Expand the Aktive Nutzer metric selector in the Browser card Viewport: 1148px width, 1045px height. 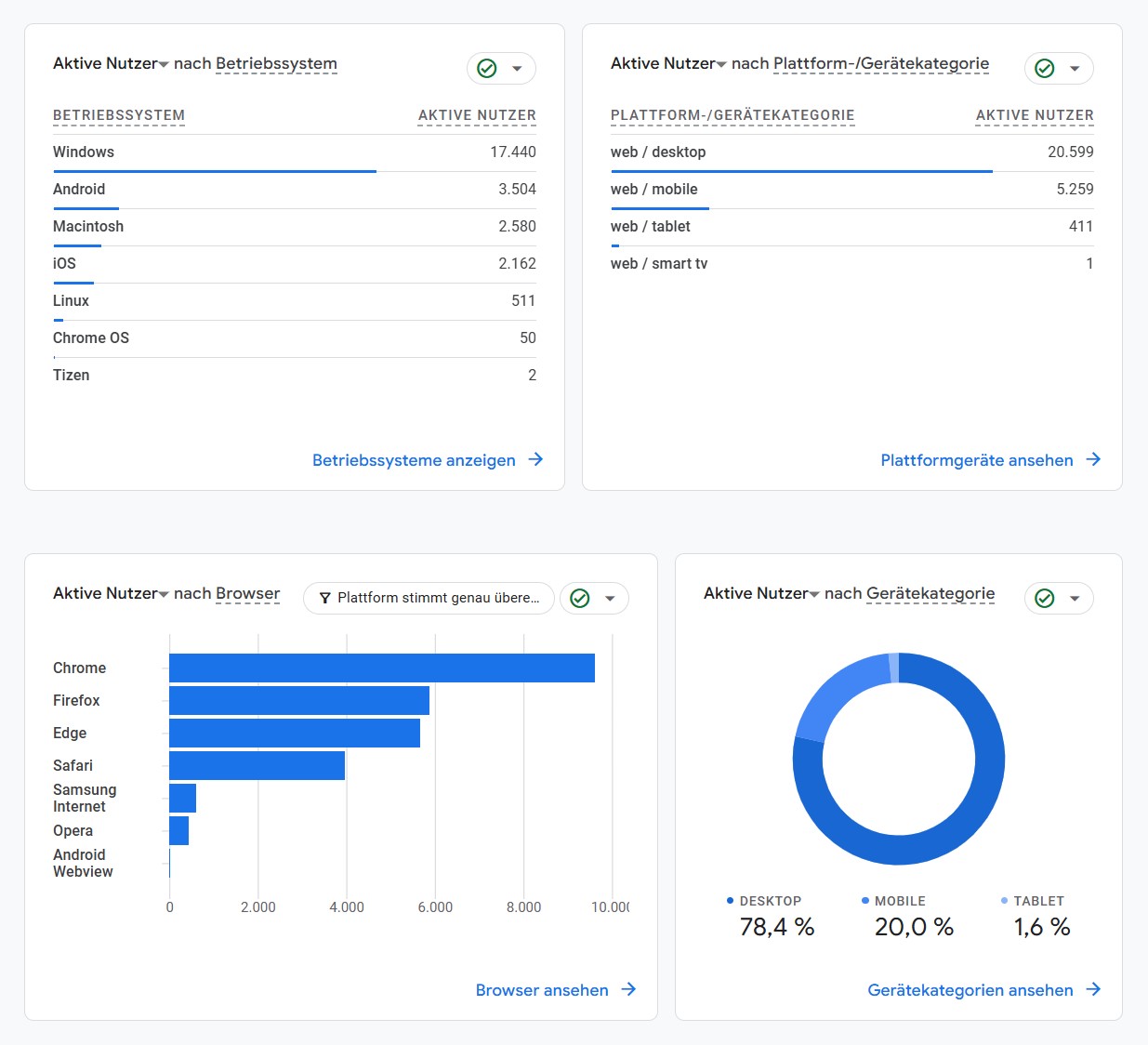(164, 594)
